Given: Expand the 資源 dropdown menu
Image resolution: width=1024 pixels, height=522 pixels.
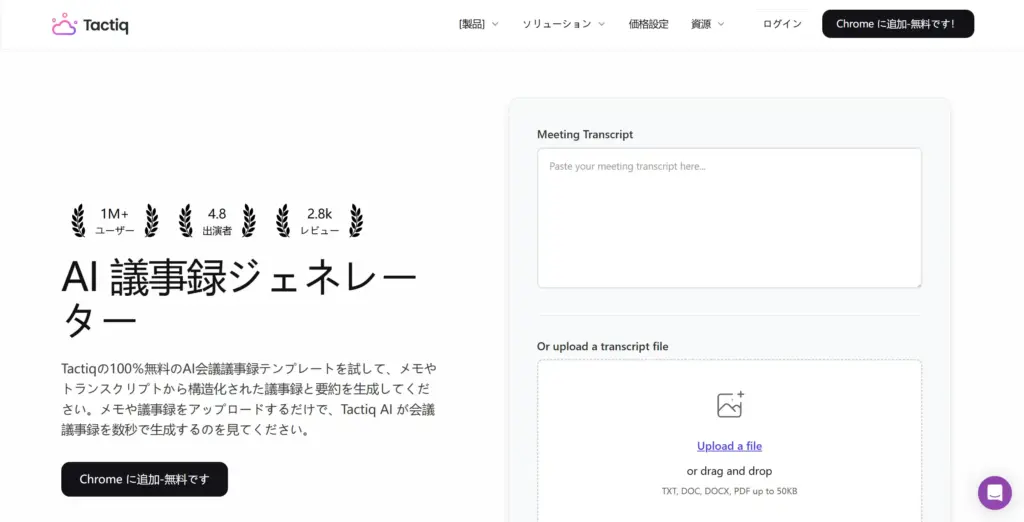Looking at the screenshot, I should click(707, 24).
